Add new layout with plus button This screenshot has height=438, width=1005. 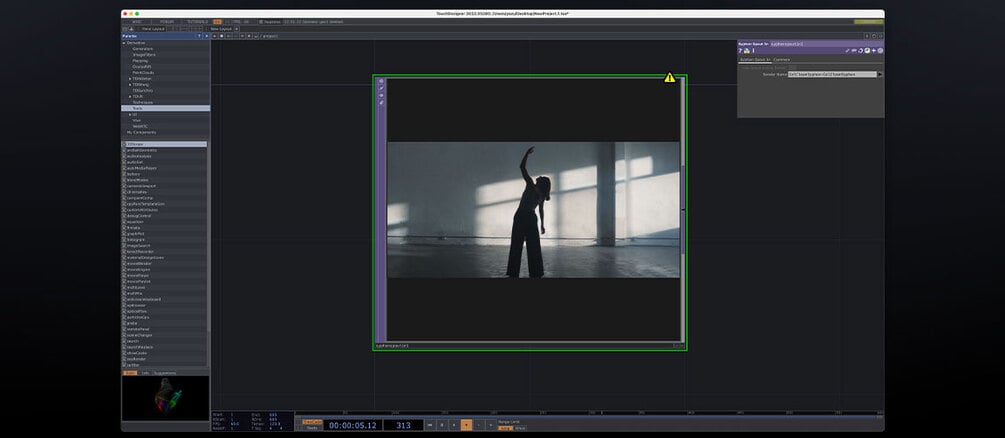tap(237, 29)
